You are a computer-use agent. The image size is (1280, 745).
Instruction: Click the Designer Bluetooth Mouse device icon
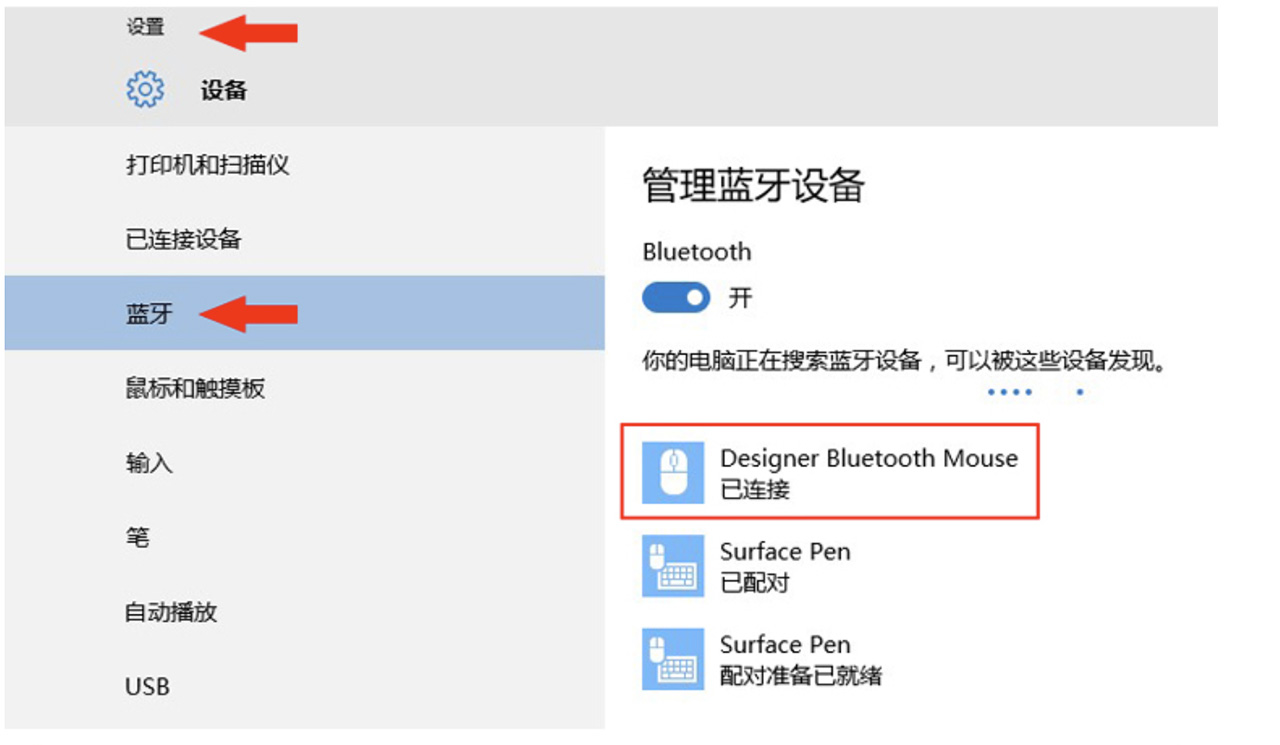click(x=673, y=471)
